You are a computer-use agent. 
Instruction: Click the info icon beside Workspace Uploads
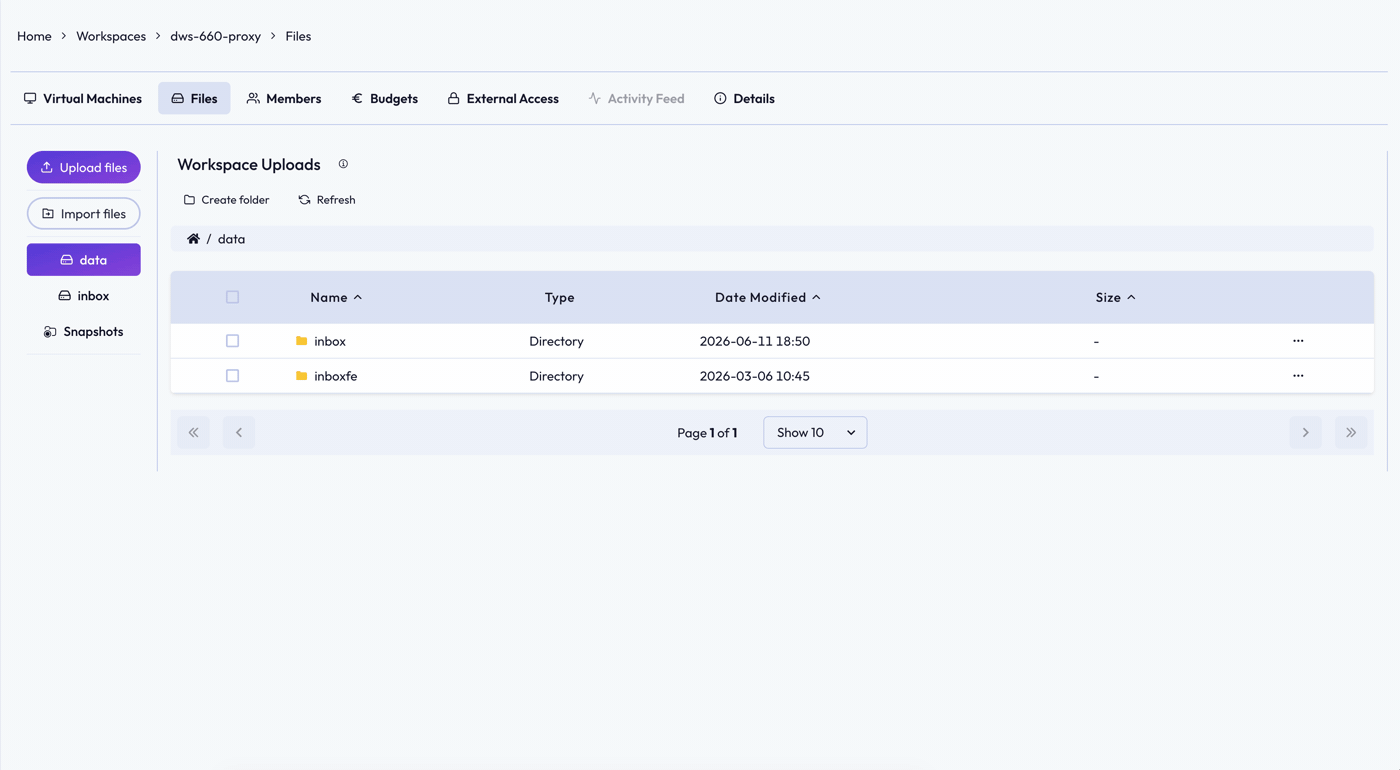(343, 164)
